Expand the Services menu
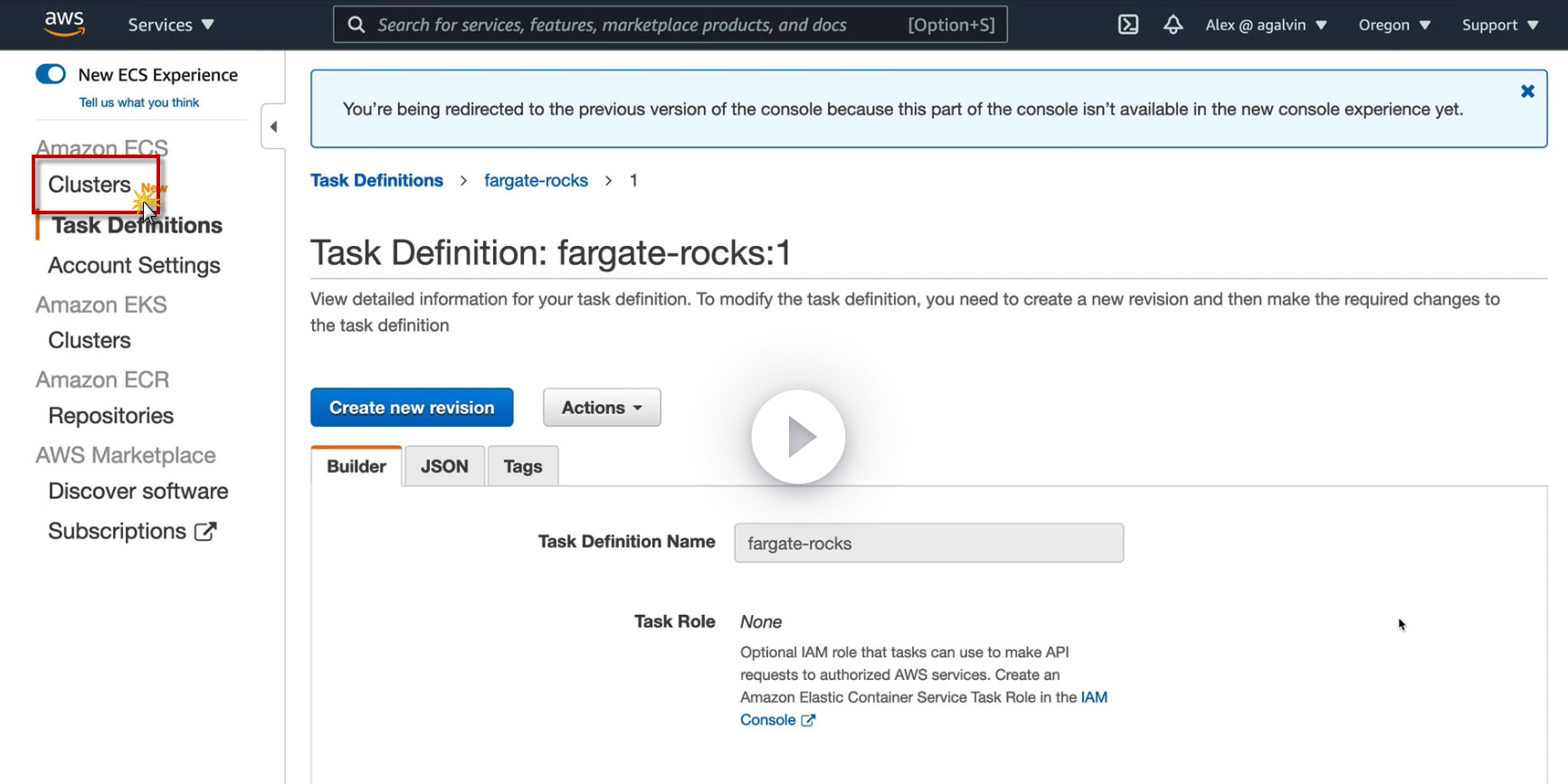This screenshot has height=784, width=1568. [170, 24]
